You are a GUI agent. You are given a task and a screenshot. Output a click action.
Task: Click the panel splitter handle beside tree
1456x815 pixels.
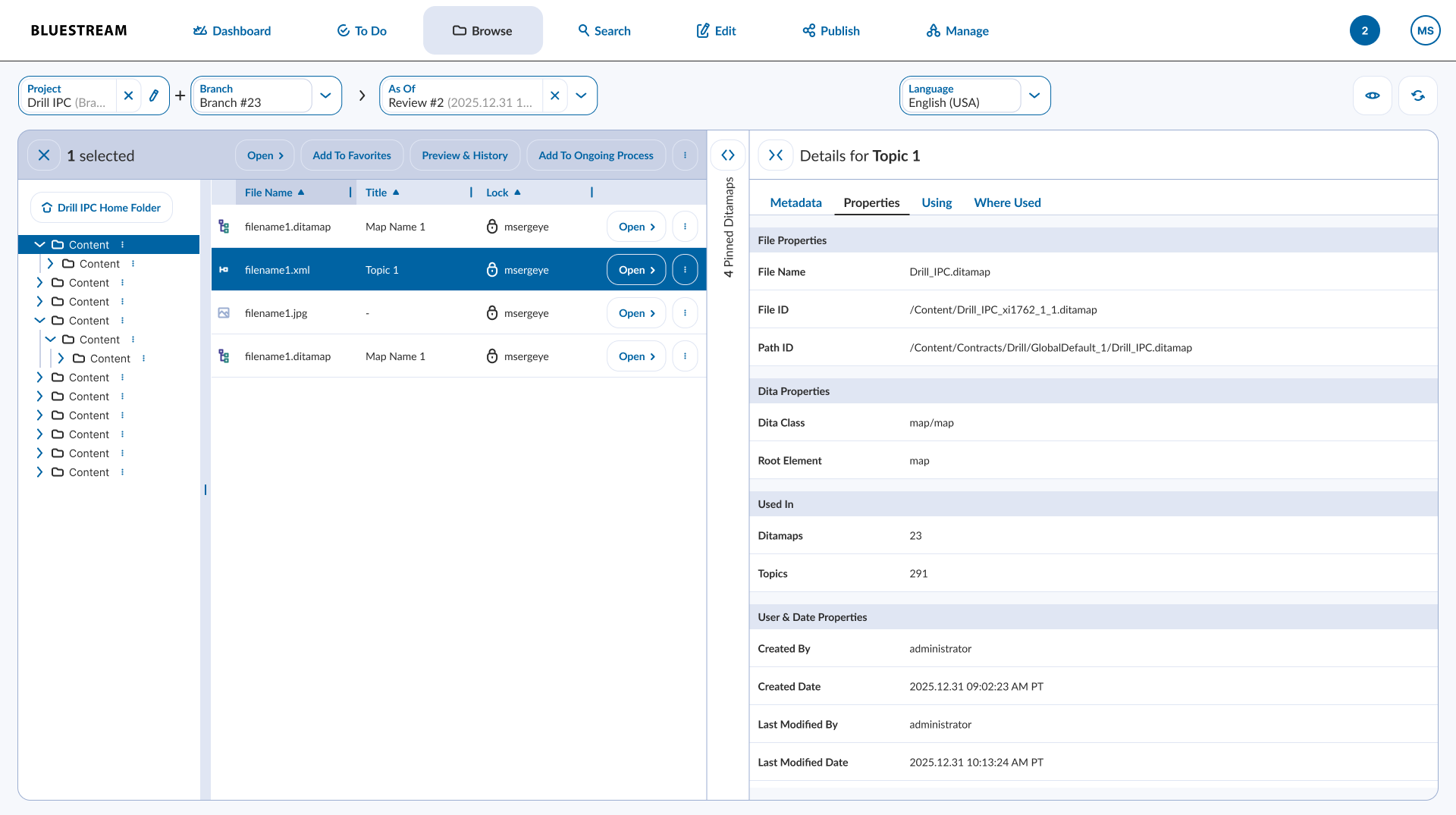(206, 490)
